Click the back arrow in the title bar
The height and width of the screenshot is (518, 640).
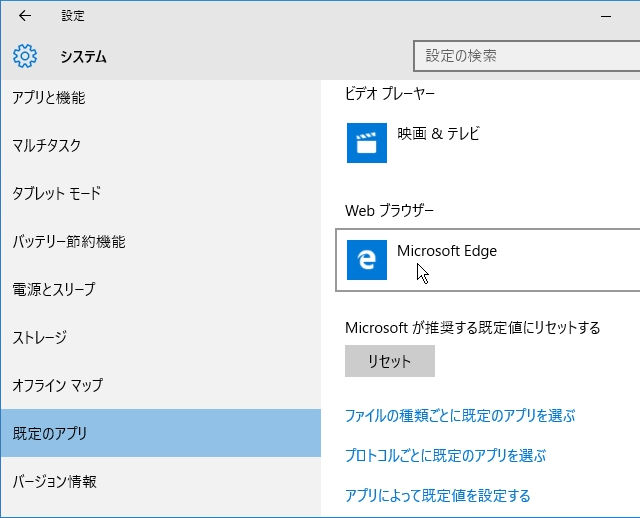[25, 16]
